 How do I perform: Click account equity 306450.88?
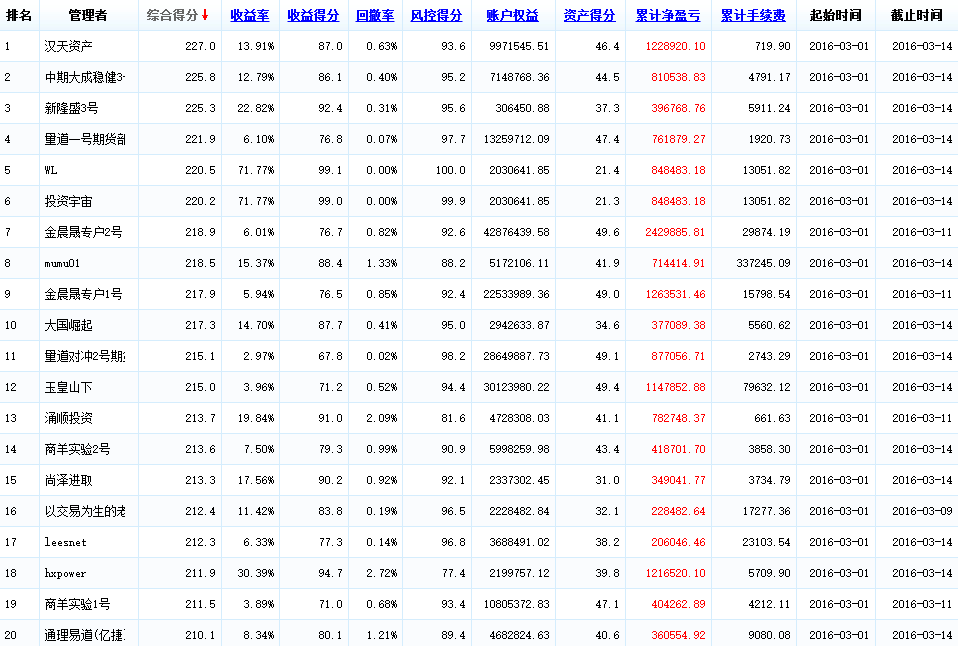[522, 108]
